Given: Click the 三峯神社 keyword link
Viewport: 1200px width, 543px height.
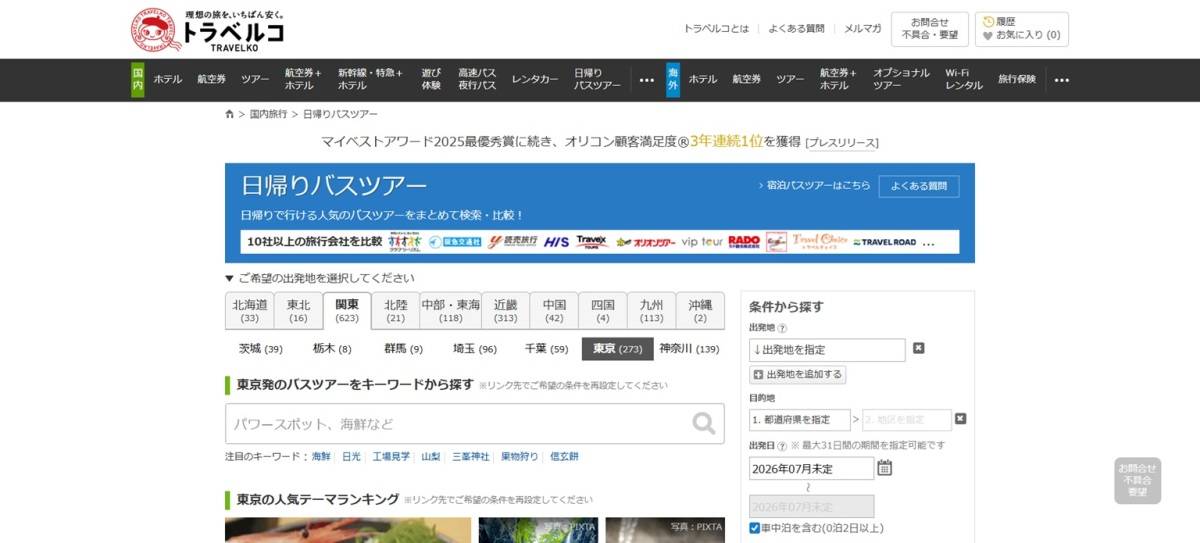Looking at the screenshot, I should point(471,456).
